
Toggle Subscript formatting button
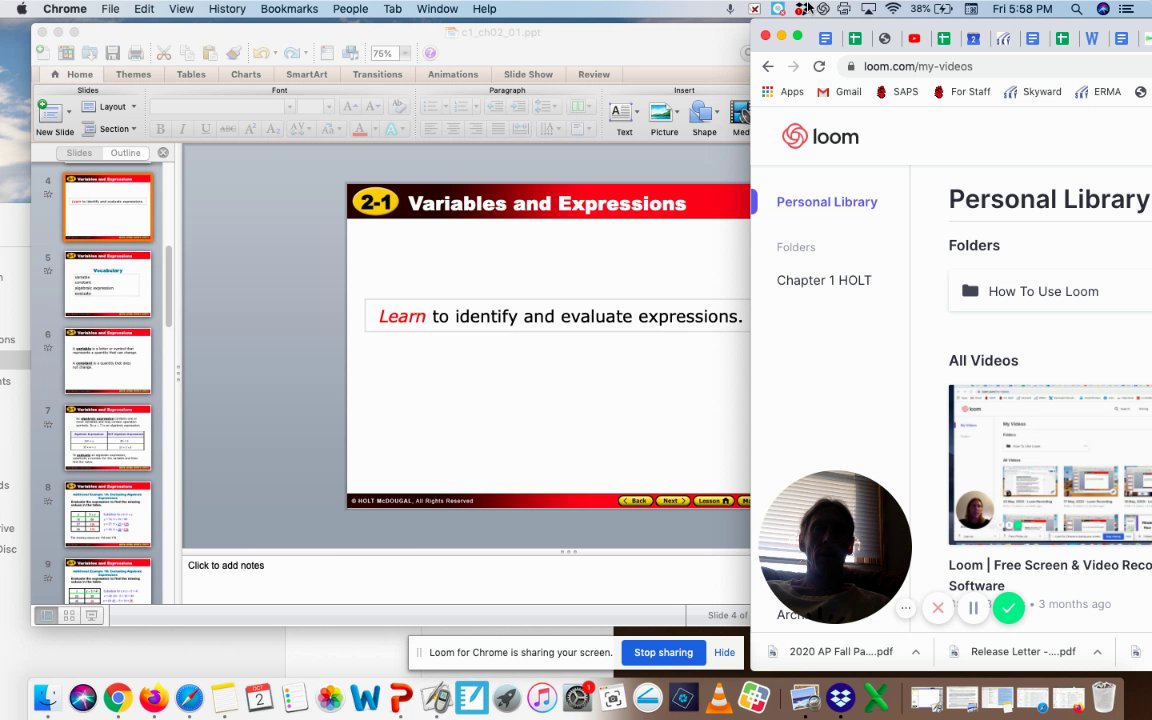coord(273,129)
